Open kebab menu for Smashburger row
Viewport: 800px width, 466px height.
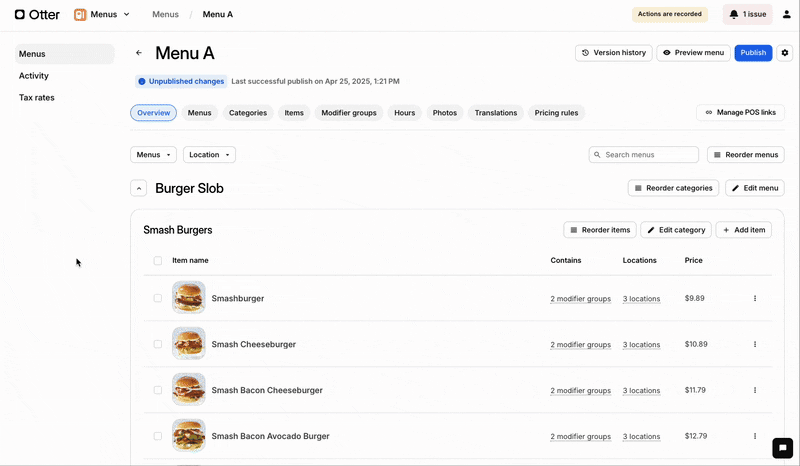(755, 298)
